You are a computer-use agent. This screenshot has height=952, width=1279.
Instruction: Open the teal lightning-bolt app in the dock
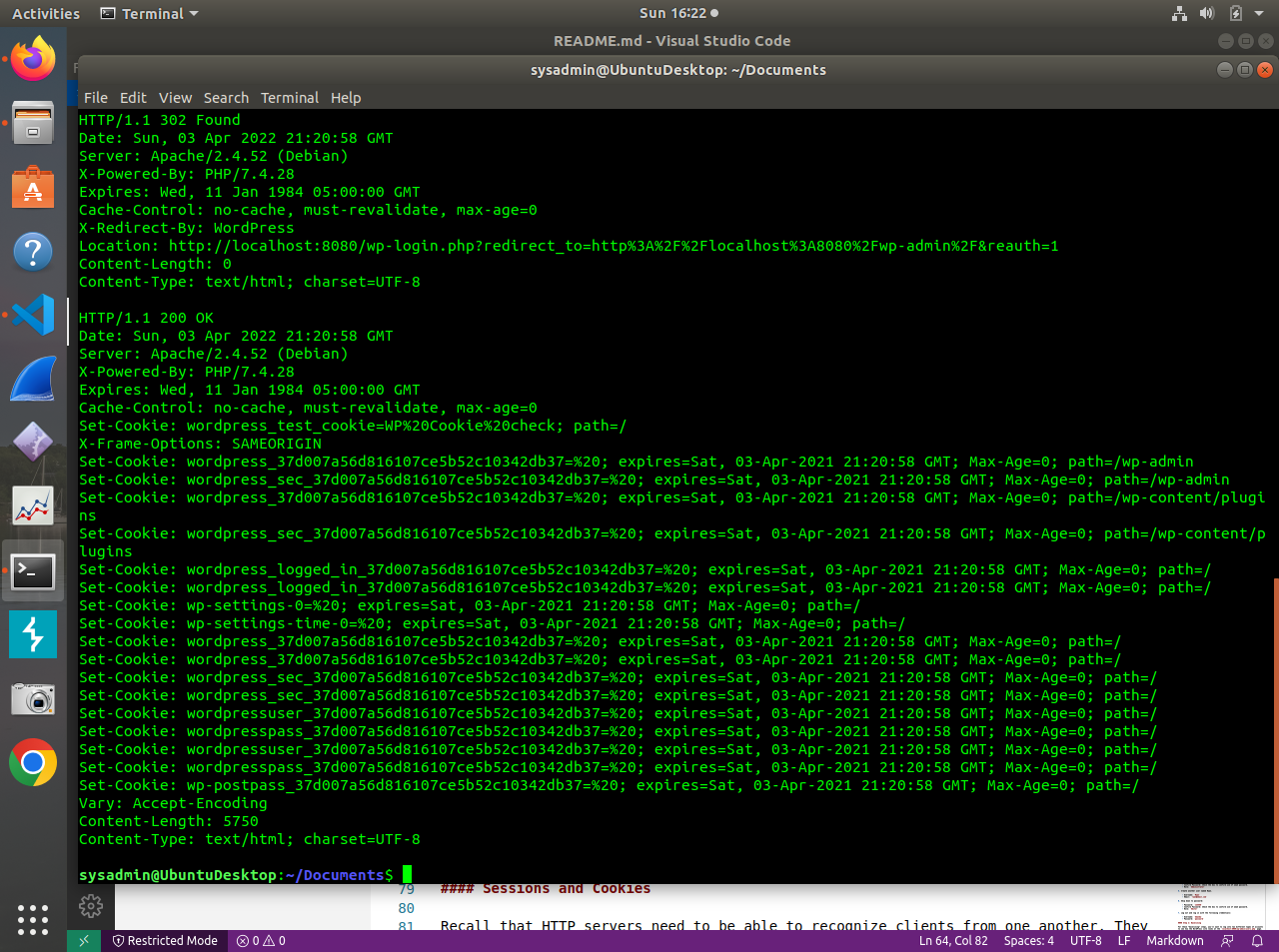33,635
